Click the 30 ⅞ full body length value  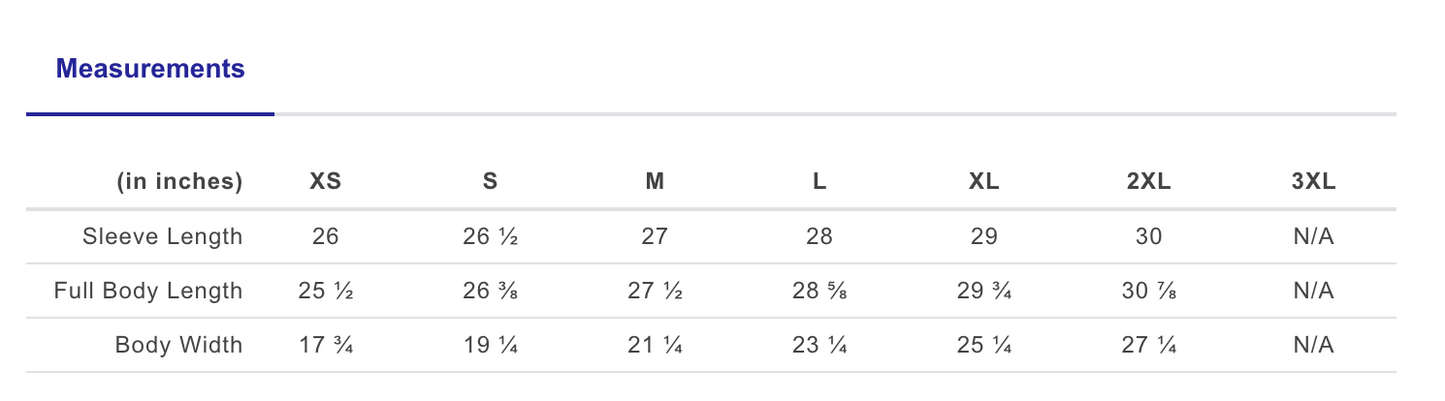[x=1149, y=291]
